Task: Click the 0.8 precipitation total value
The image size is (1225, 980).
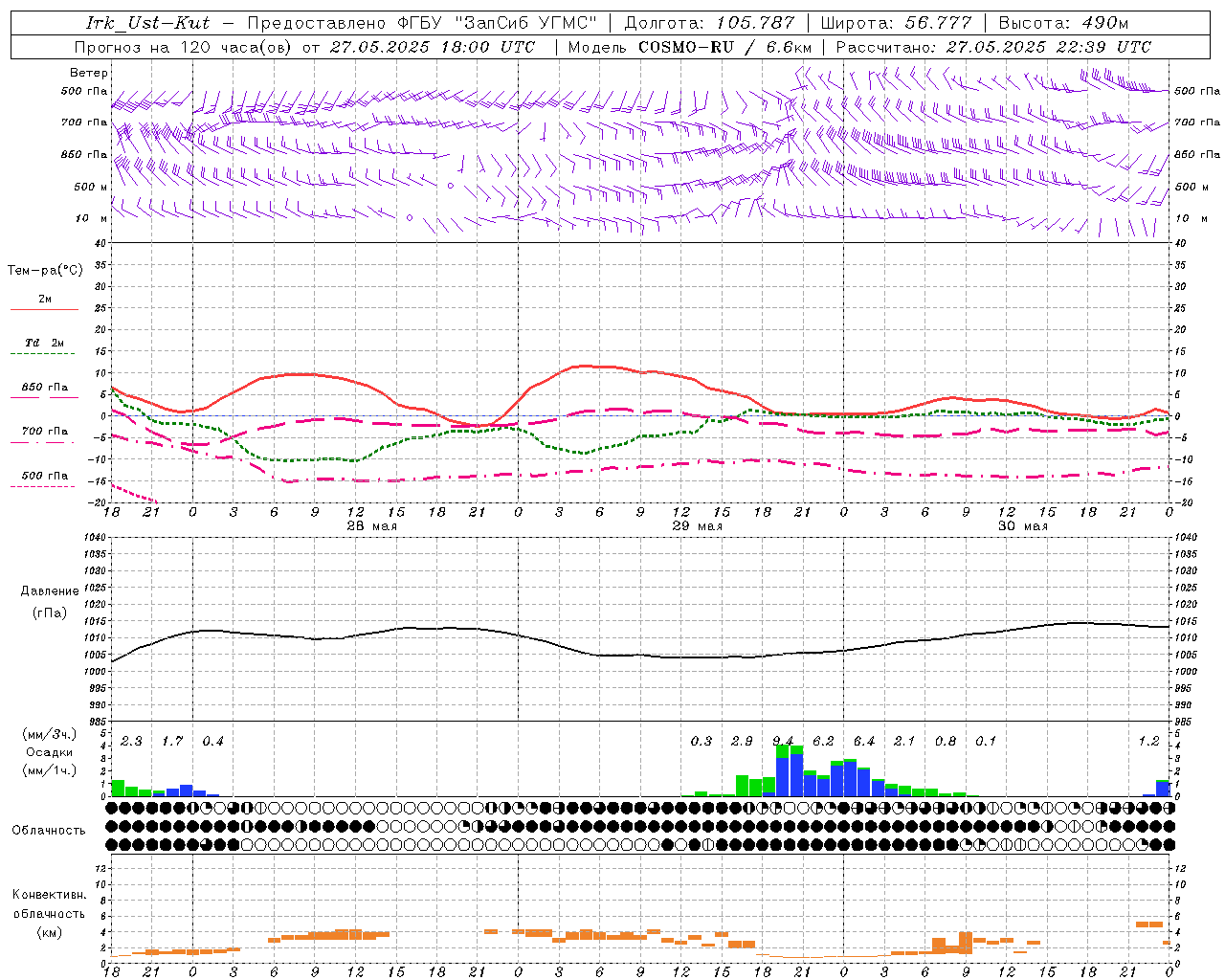Action: 946,741
